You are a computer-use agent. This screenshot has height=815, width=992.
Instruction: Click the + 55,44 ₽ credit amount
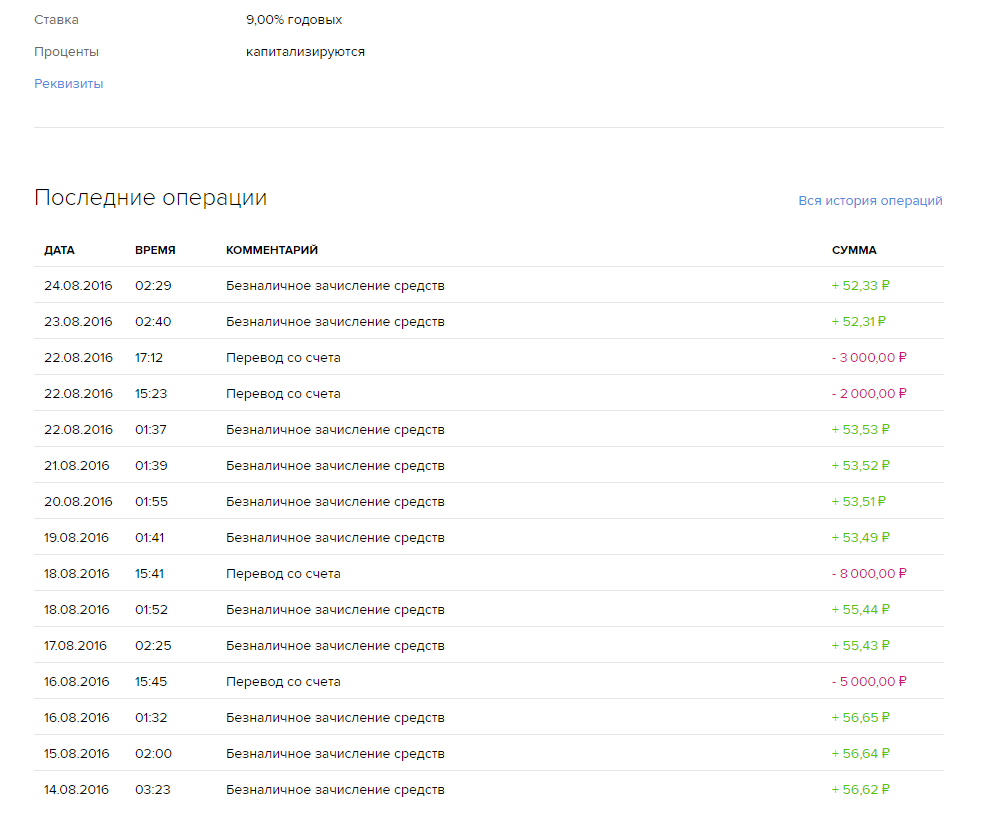point(860,610)
